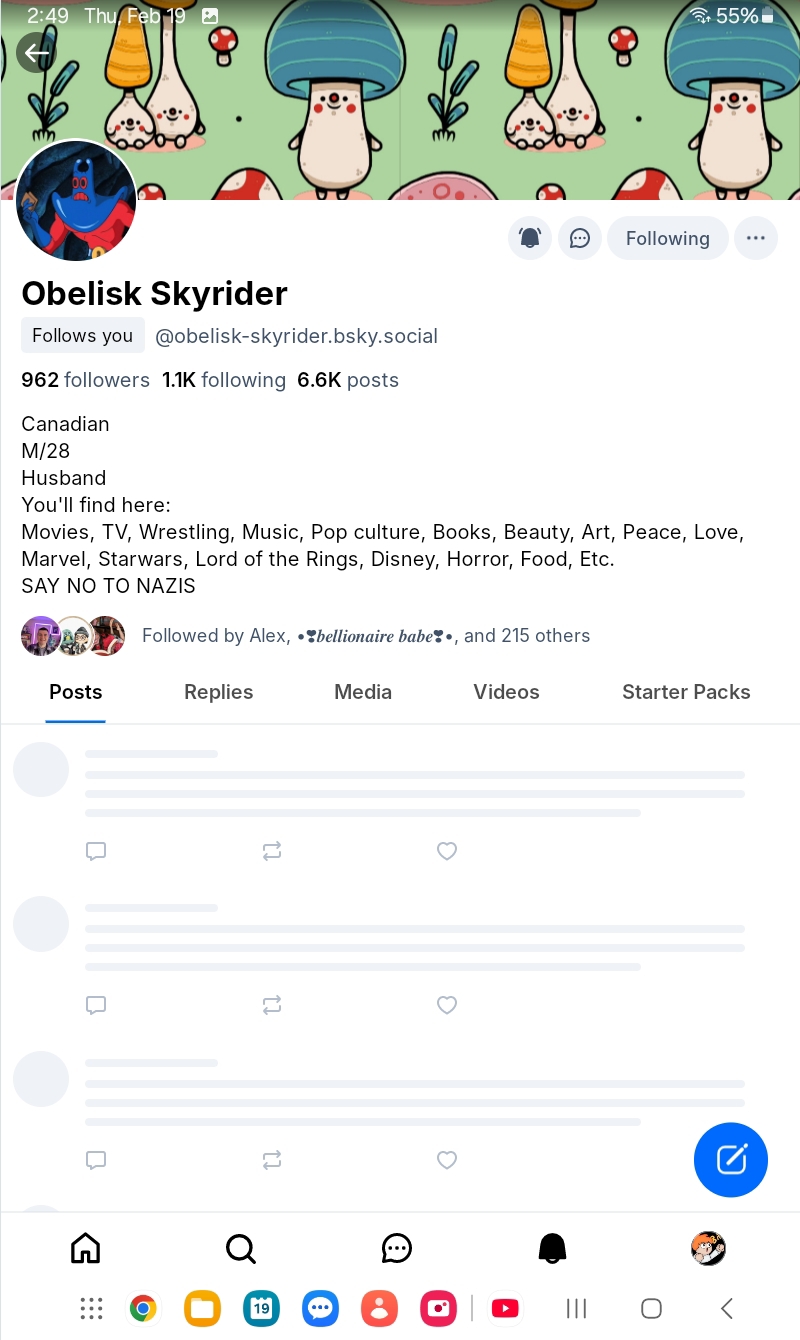Tap the back arrow on the banner
The height and width of the screenshot is (1340, 800).
(37, 53)
